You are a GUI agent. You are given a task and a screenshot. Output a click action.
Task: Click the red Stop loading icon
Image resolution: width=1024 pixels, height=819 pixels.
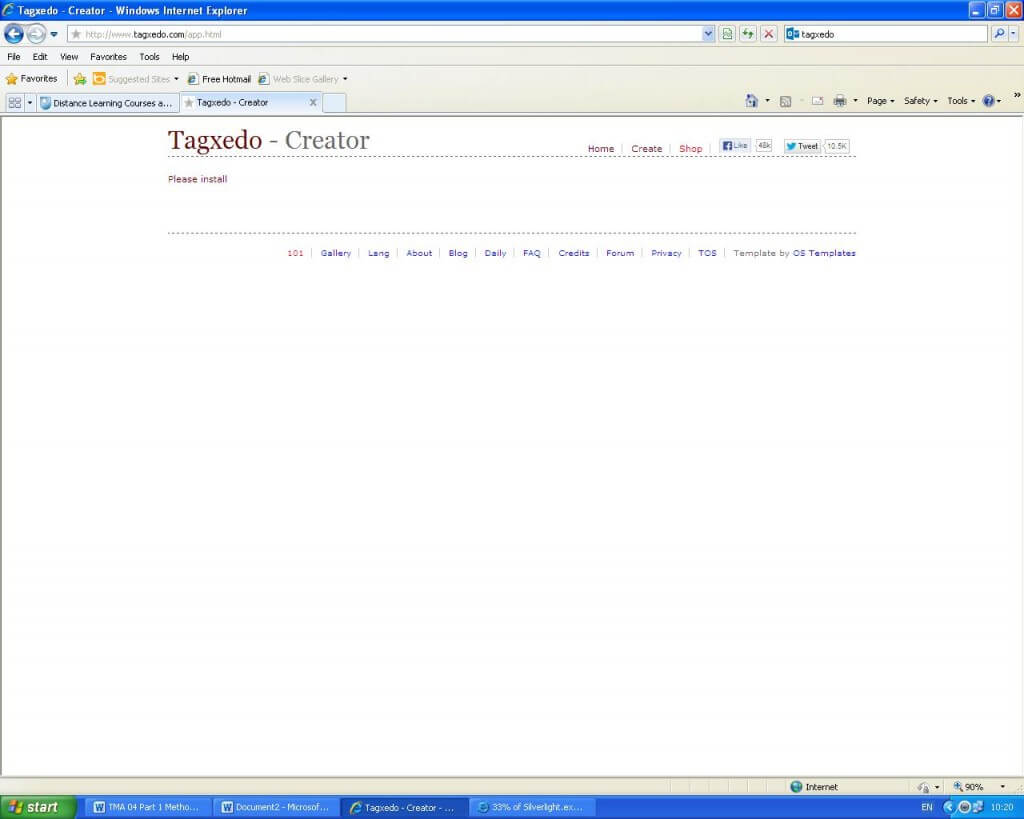[769, 34]
